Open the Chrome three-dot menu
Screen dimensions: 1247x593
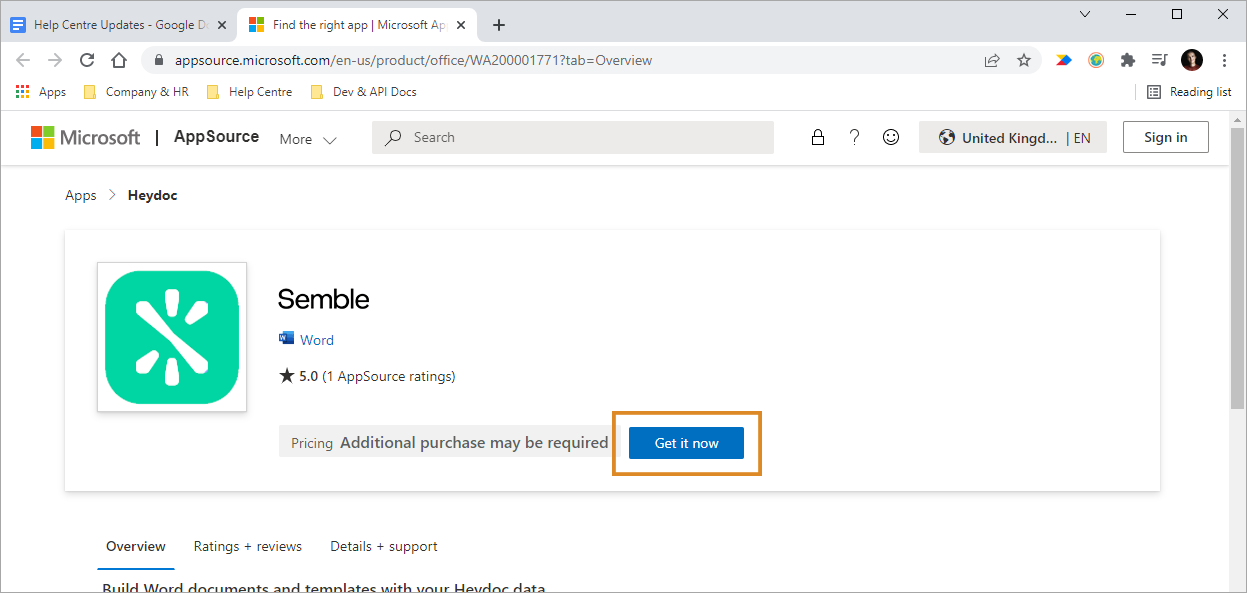1224,60
